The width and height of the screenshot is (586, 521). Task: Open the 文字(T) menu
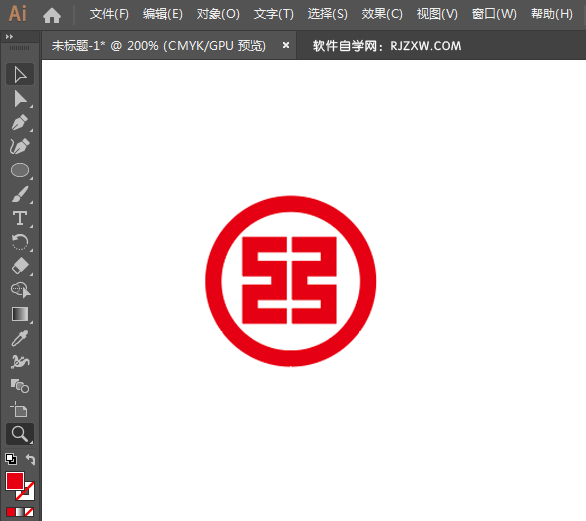[x=274, y=14]
